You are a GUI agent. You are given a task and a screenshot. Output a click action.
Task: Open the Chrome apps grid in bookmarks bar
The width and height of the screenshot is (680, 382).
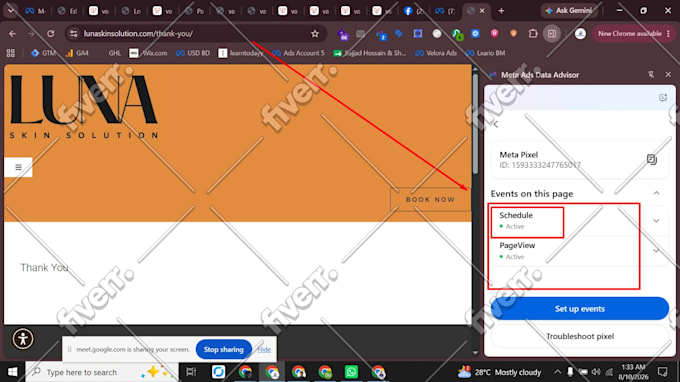point(10,53)
